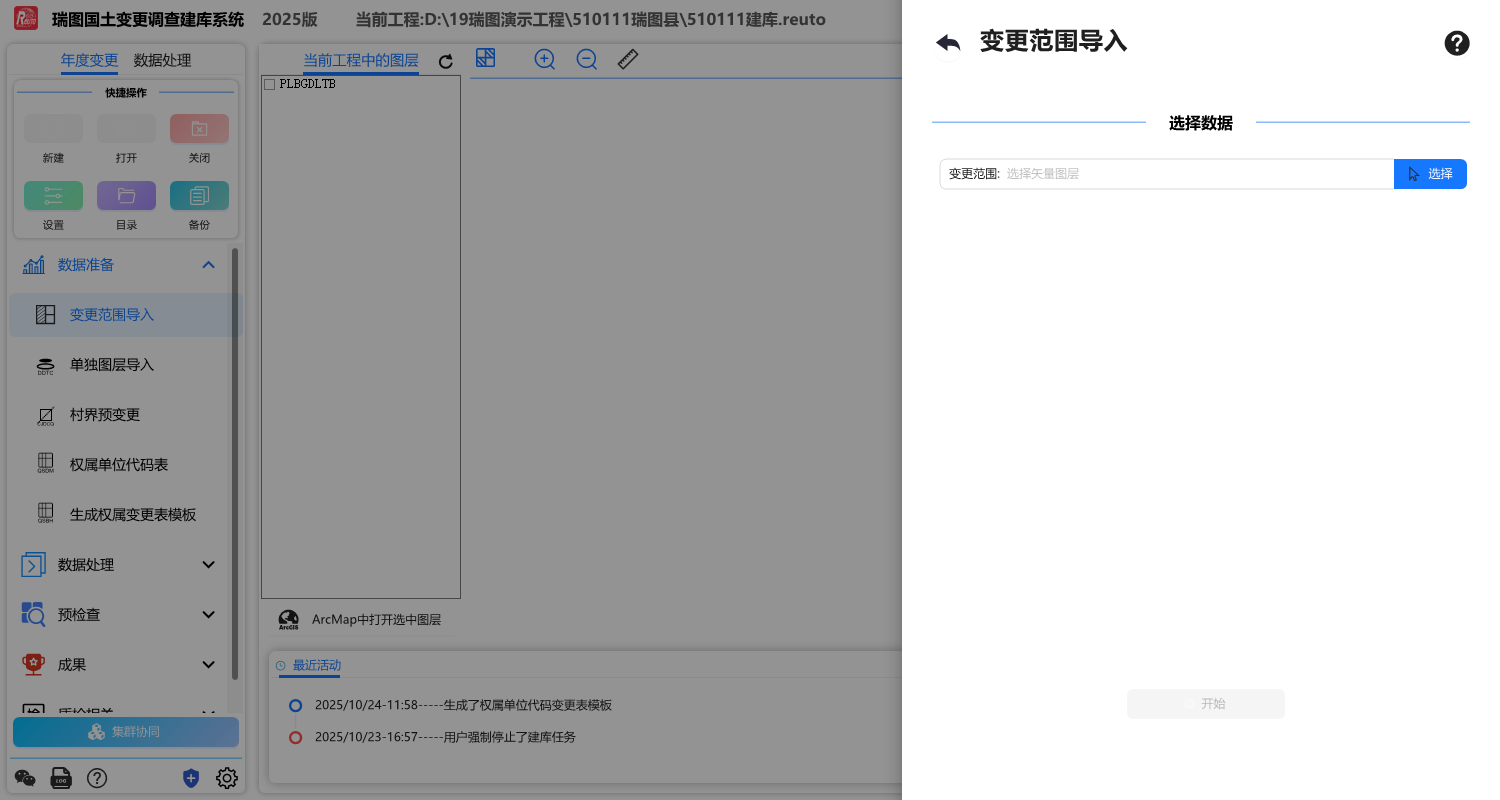
Task: Click the back arrow in the import panel
Action: coord(948,43)
